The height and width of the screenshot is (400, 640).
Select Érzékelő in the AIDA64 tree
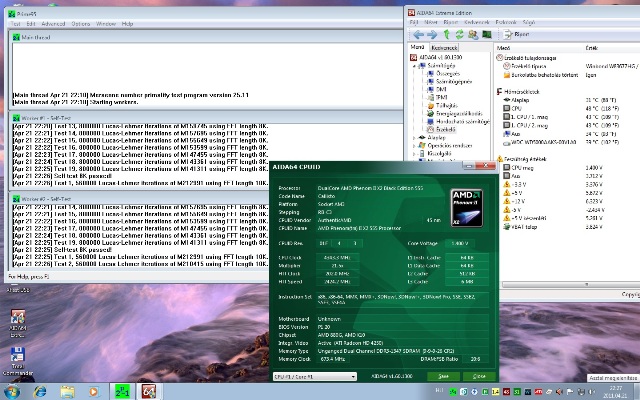coord(441,129)
